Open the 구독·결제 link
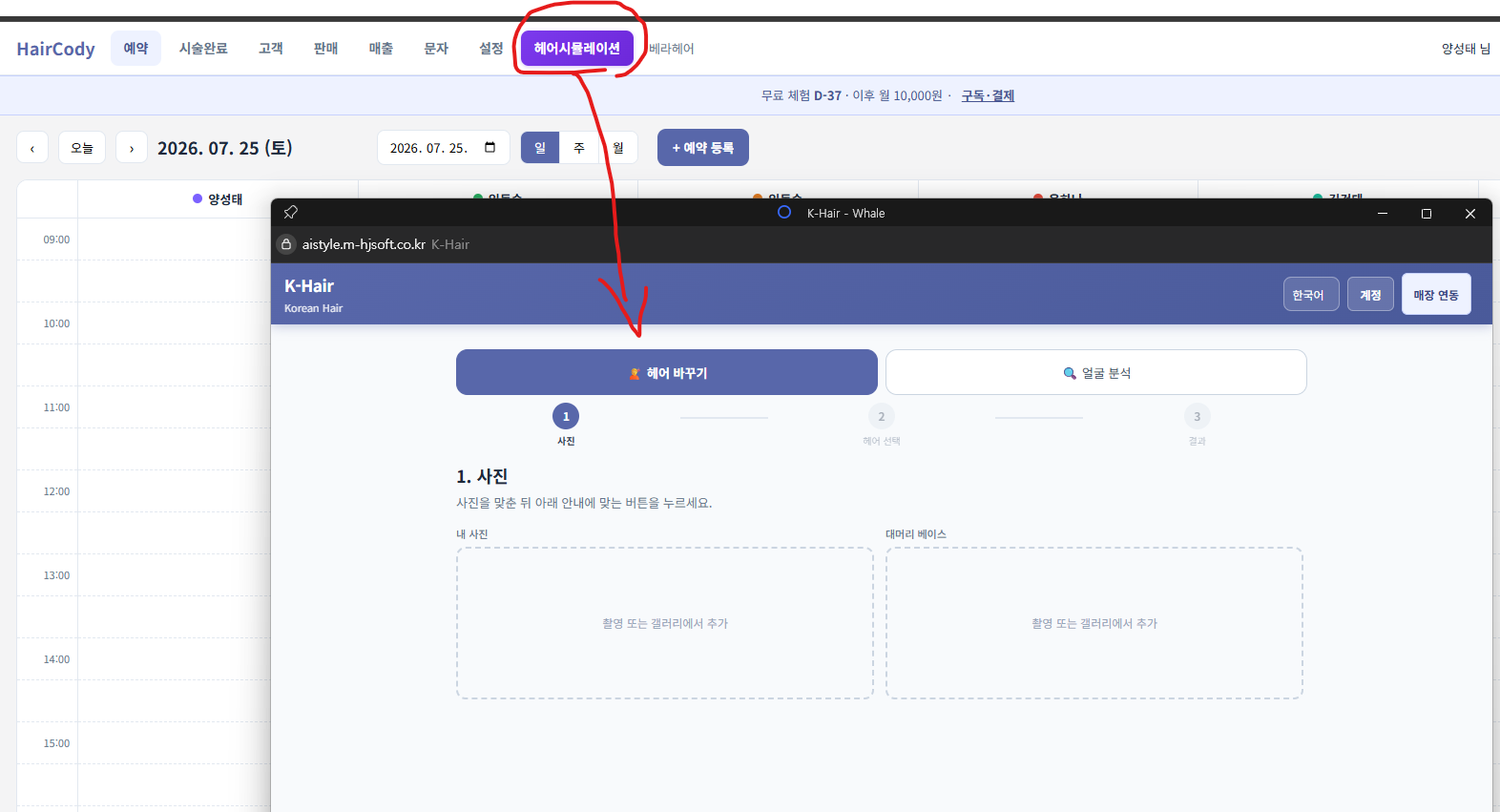The image size is (1500, 812). [988, 95]
